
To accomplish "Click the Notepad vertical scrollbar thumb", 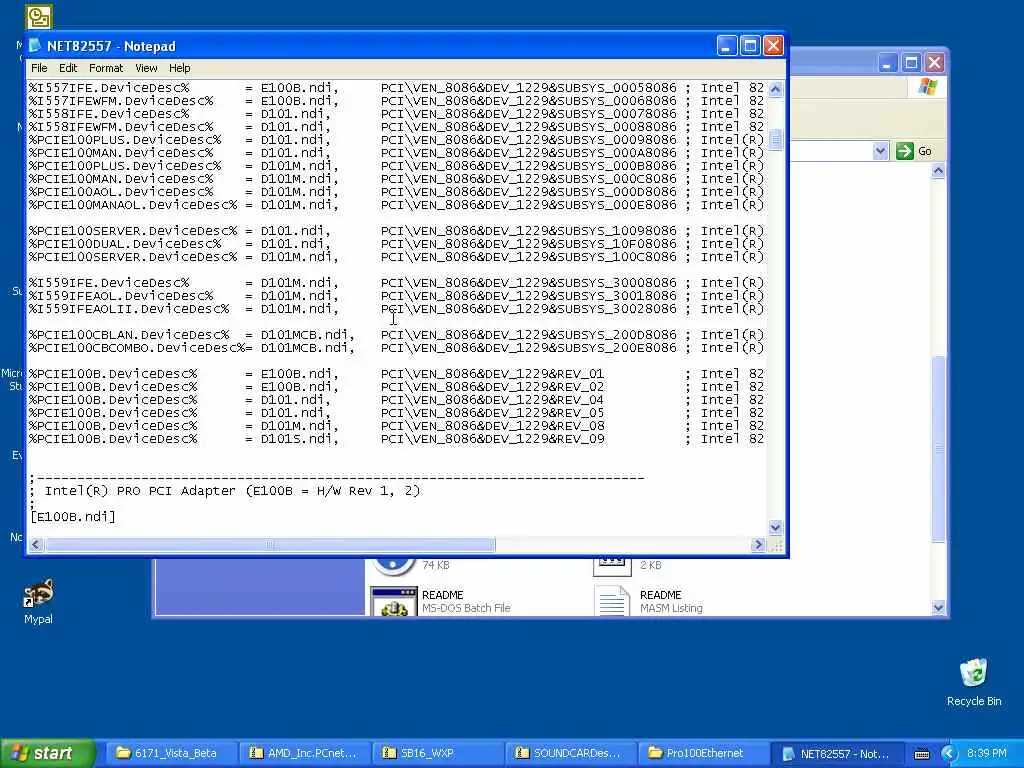I will 775,140.
